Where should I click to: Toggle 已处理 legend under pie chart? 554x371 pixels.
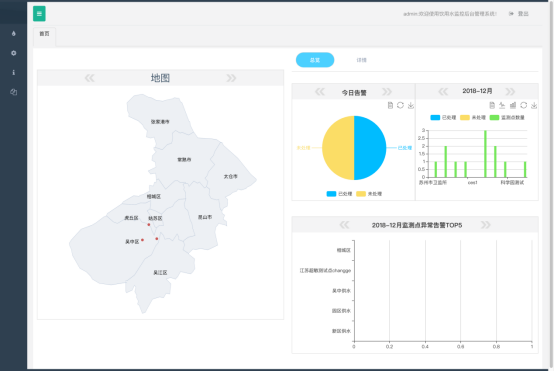[339, 194]
